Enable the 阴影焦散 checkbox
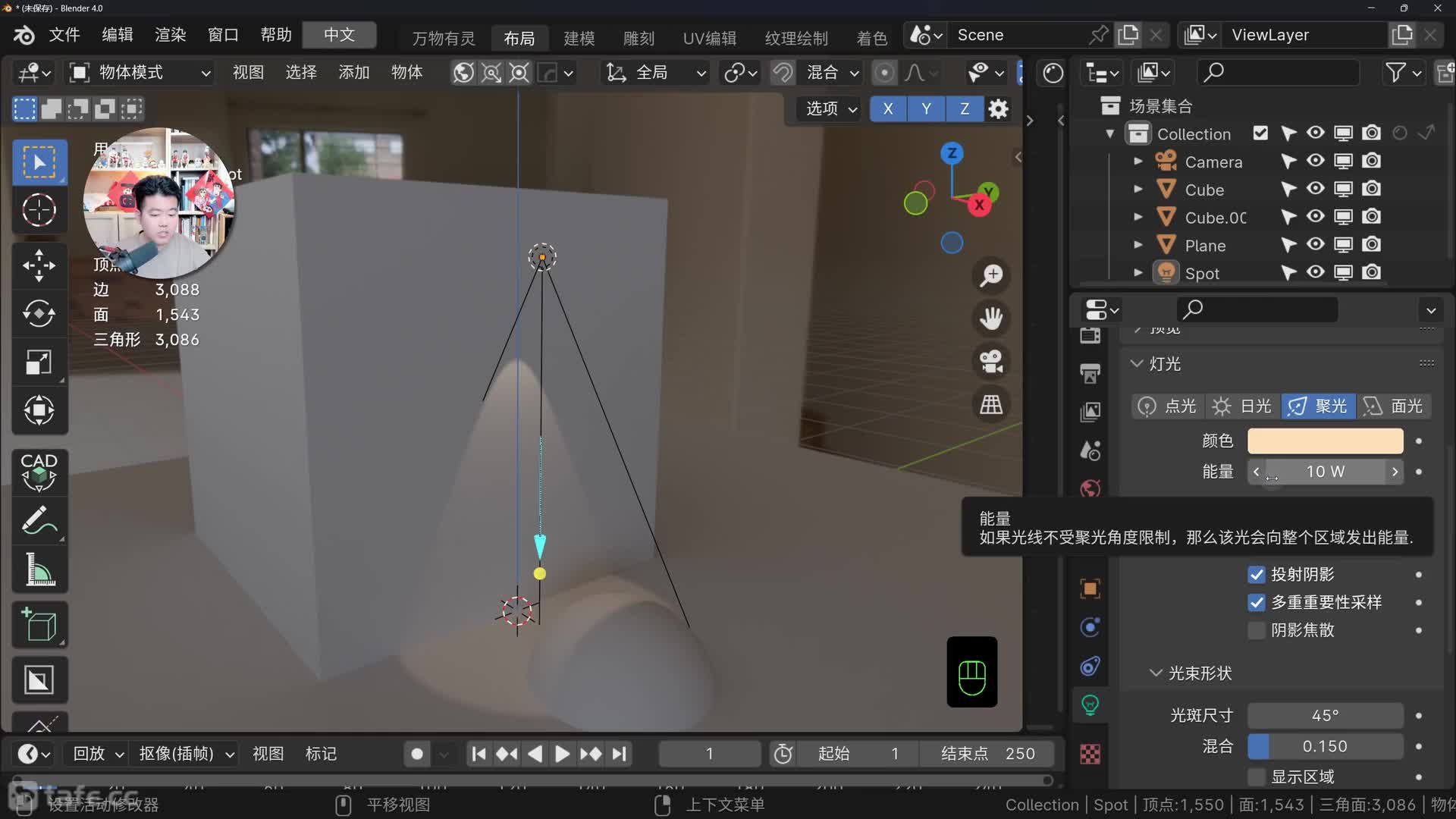This screenshot has height=819, width=1456. tap(1257, 630)
